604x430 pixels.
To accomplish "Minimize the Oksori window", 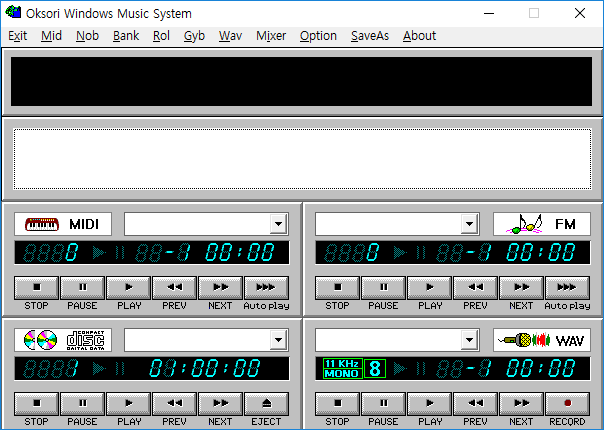I will click(489, 13).
